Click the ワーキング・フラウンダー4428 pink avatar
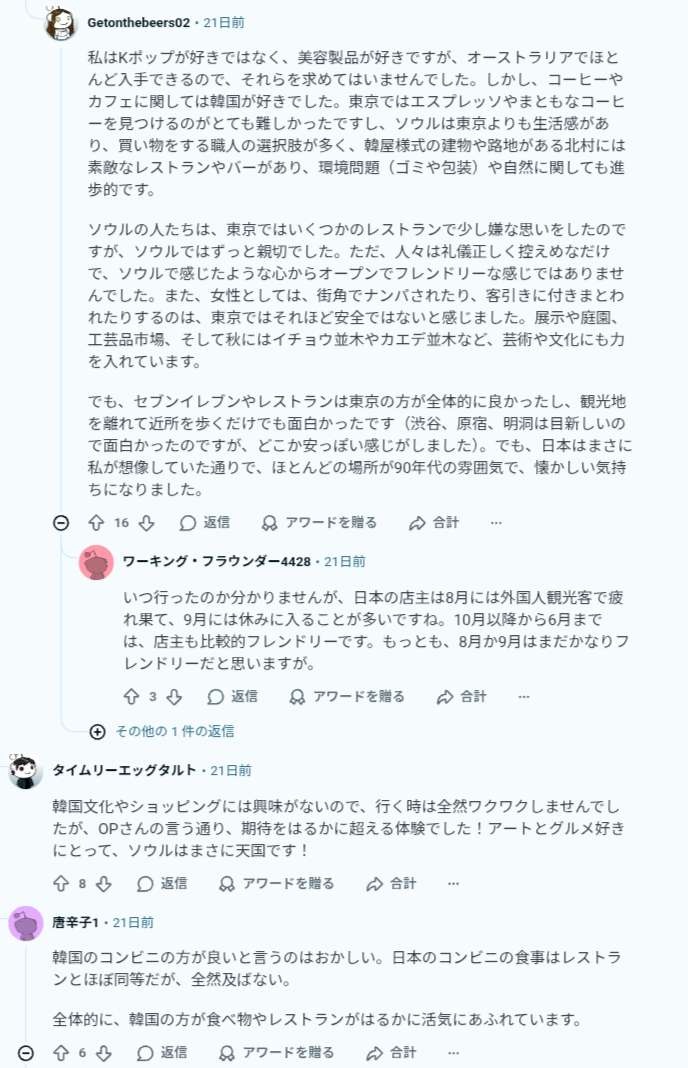 (96, 563)
